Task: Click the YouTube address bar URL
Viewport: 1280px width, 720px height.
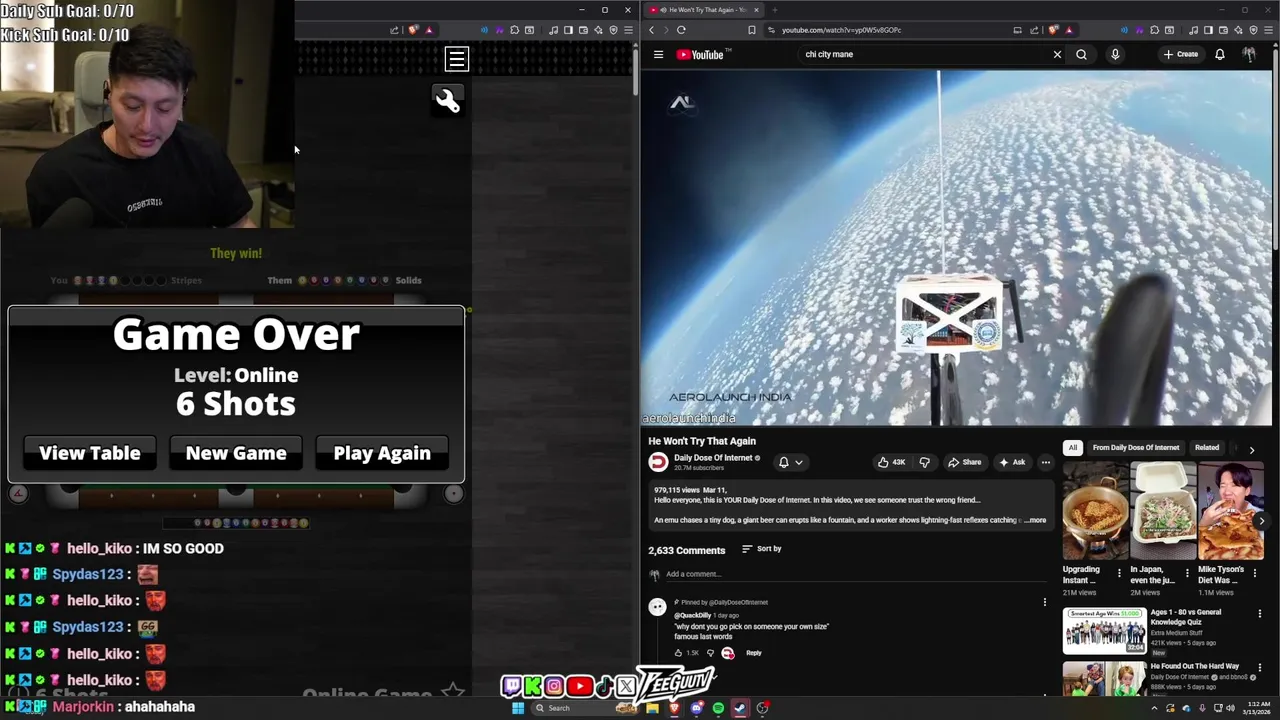Action: 841,30
